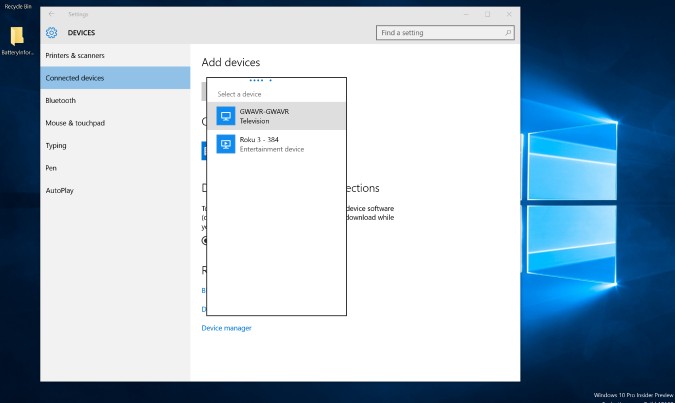Choose Roku 3 - 184 entertainment device
This screenshot has height=403, width=675.
(276, 145)
